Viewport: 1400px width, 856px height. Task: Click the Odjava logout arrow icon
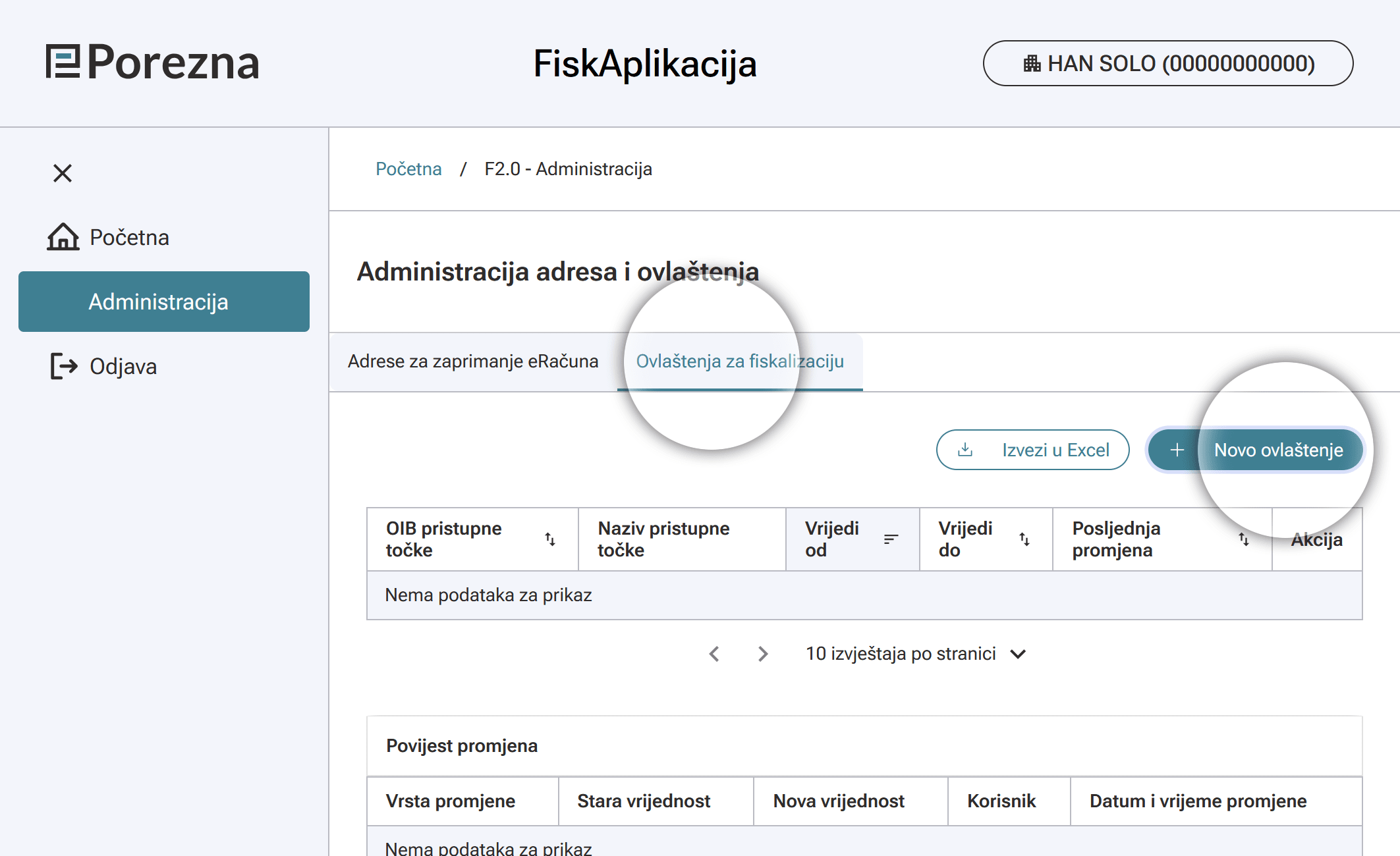(64, 366)
